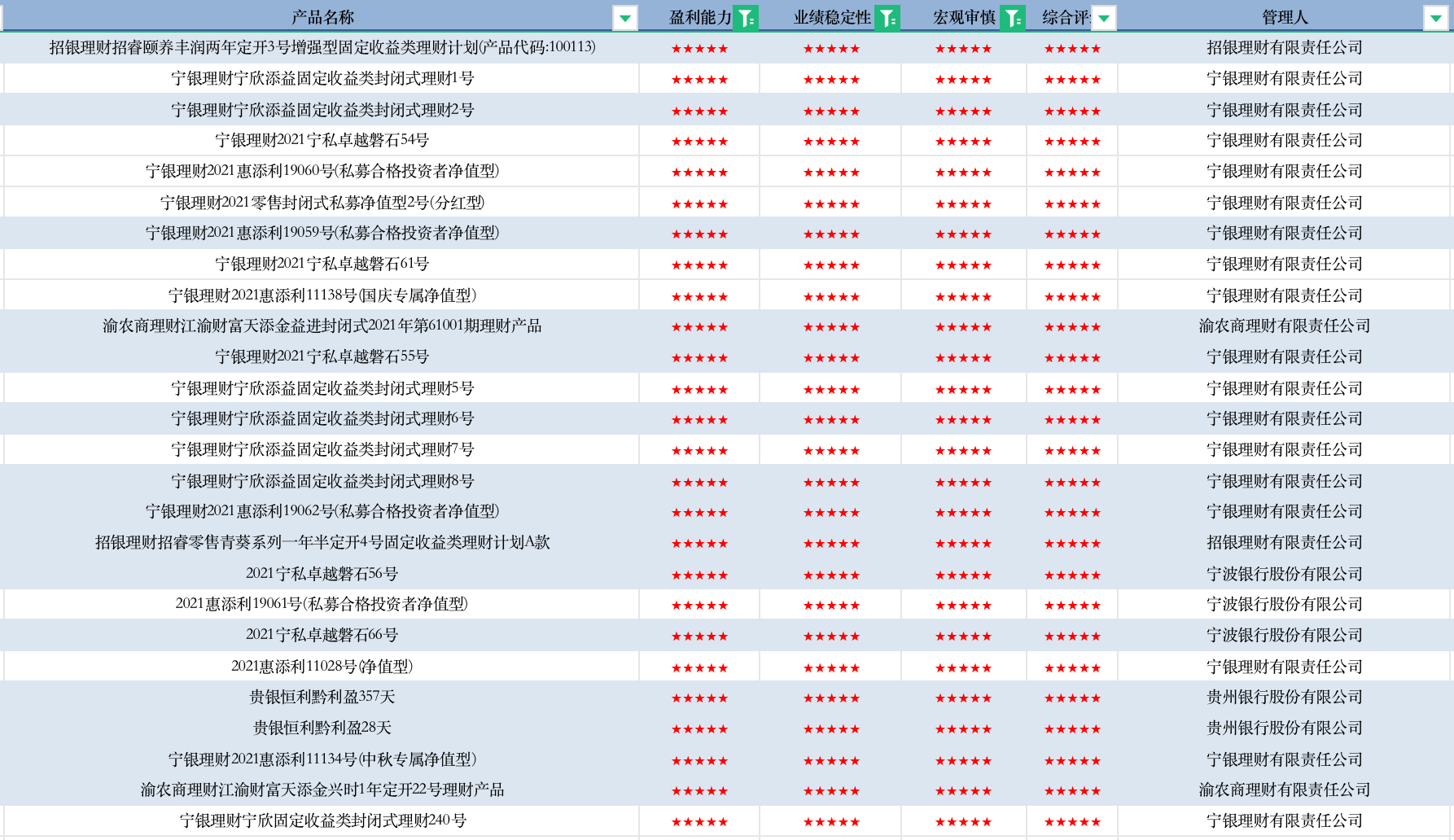Screen dimensions: 1454x840
Task: Select cell 宁银理财宁欣添益固定收益类封闭式理财6号
Action: [322, 418]
